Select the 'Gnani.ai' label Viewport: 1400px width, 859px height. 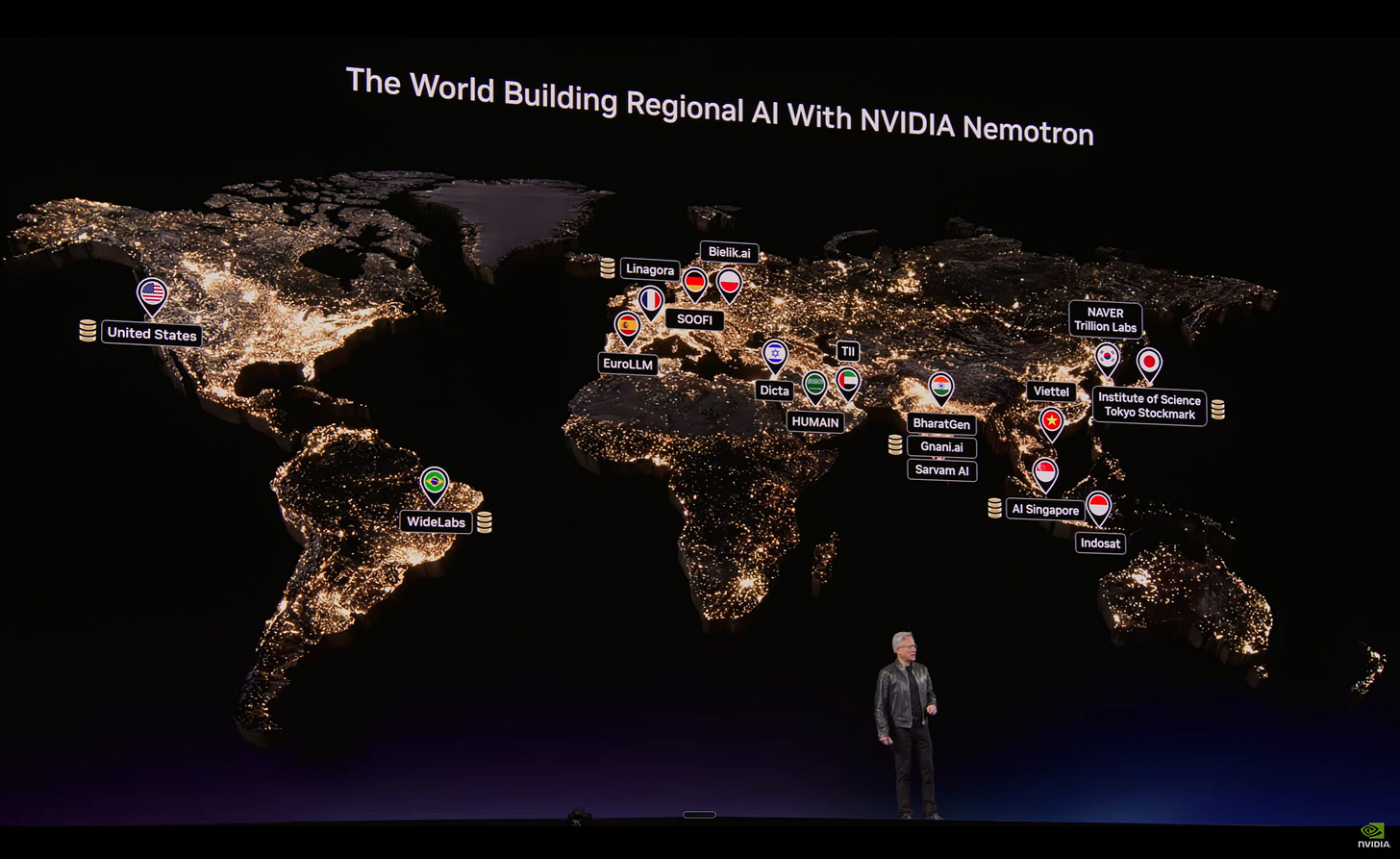941,447
